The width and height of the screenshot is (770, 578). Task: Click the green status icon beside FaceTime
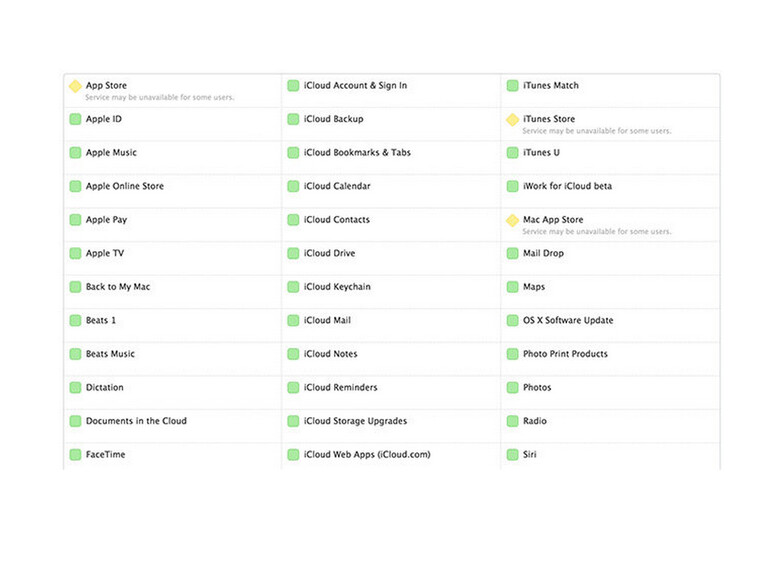coord(75,455)
